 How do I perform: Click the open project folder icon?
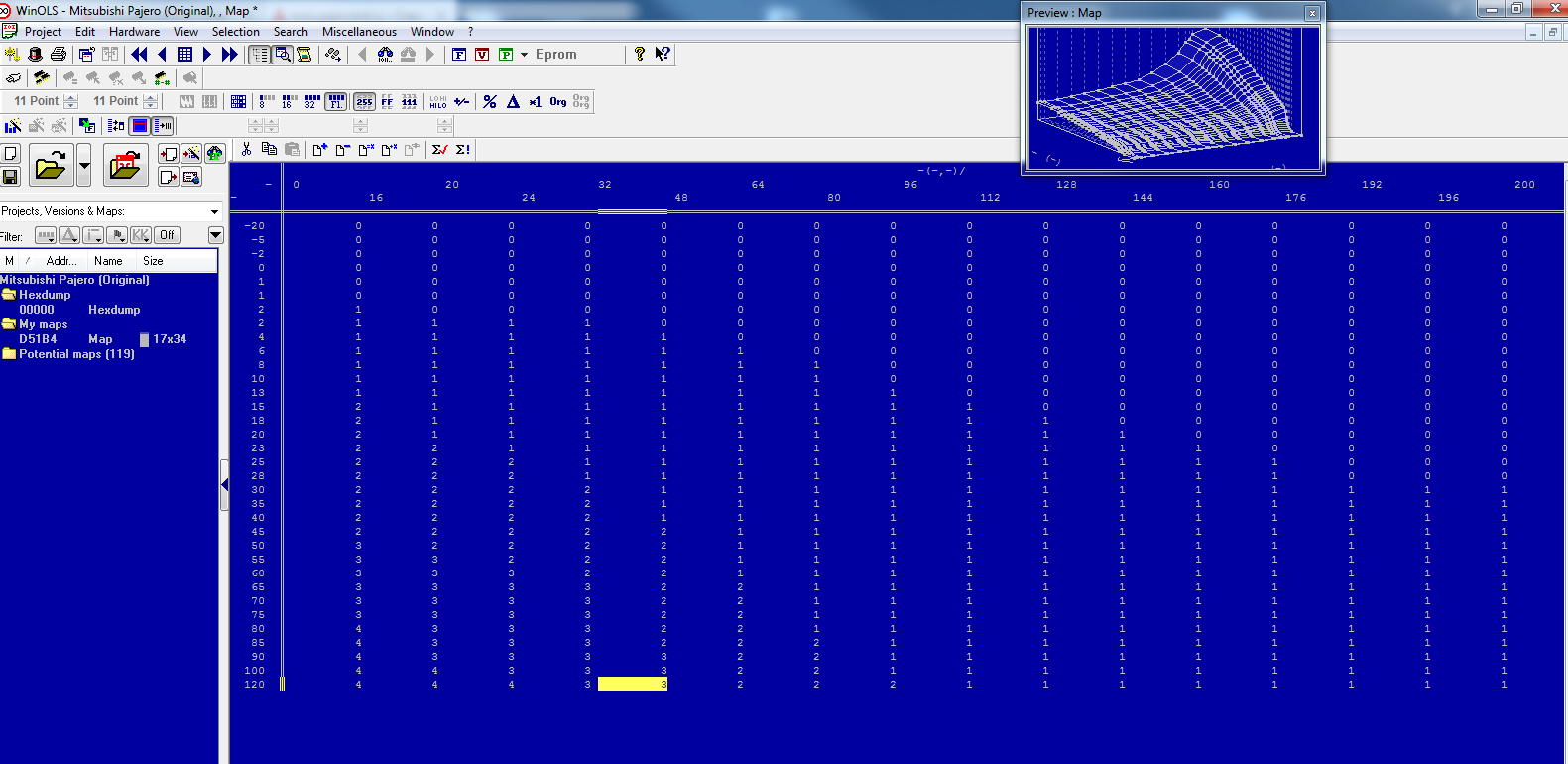click(x=51, y=166)
